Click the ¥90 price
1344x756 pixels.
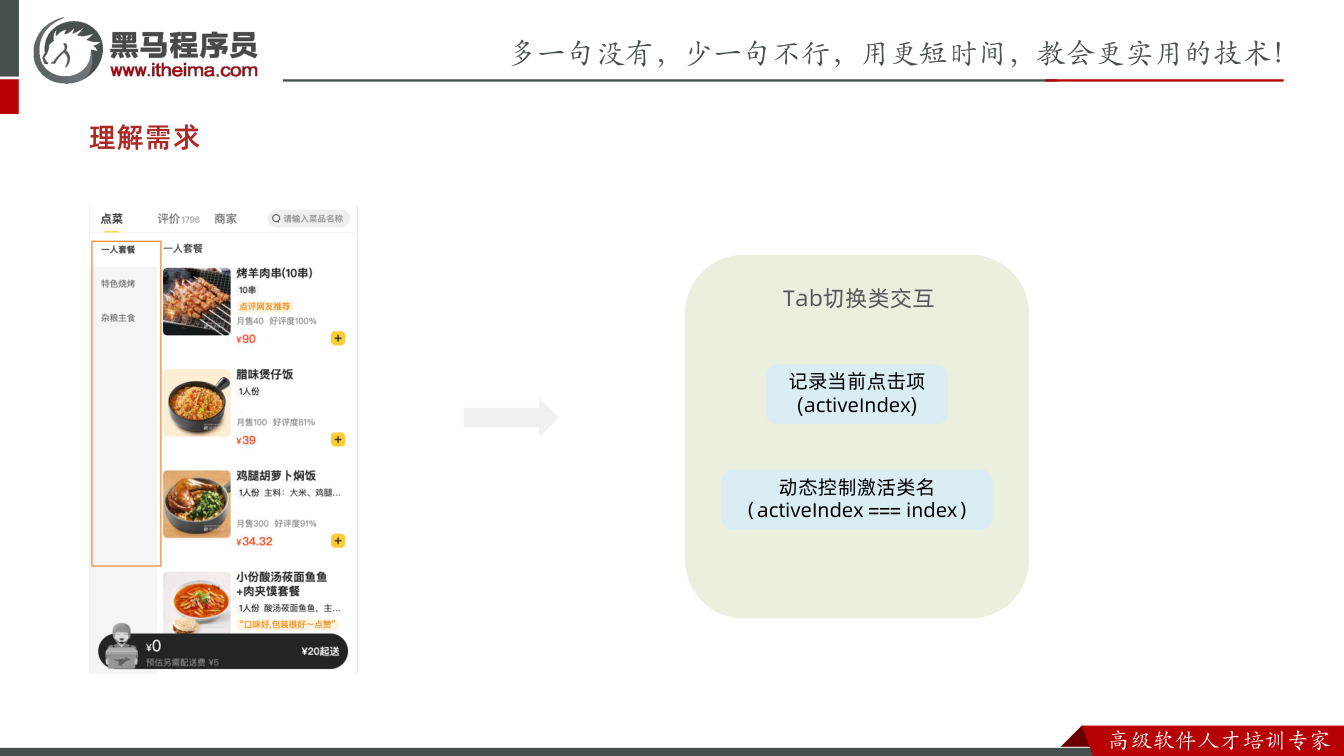(246, 339)
